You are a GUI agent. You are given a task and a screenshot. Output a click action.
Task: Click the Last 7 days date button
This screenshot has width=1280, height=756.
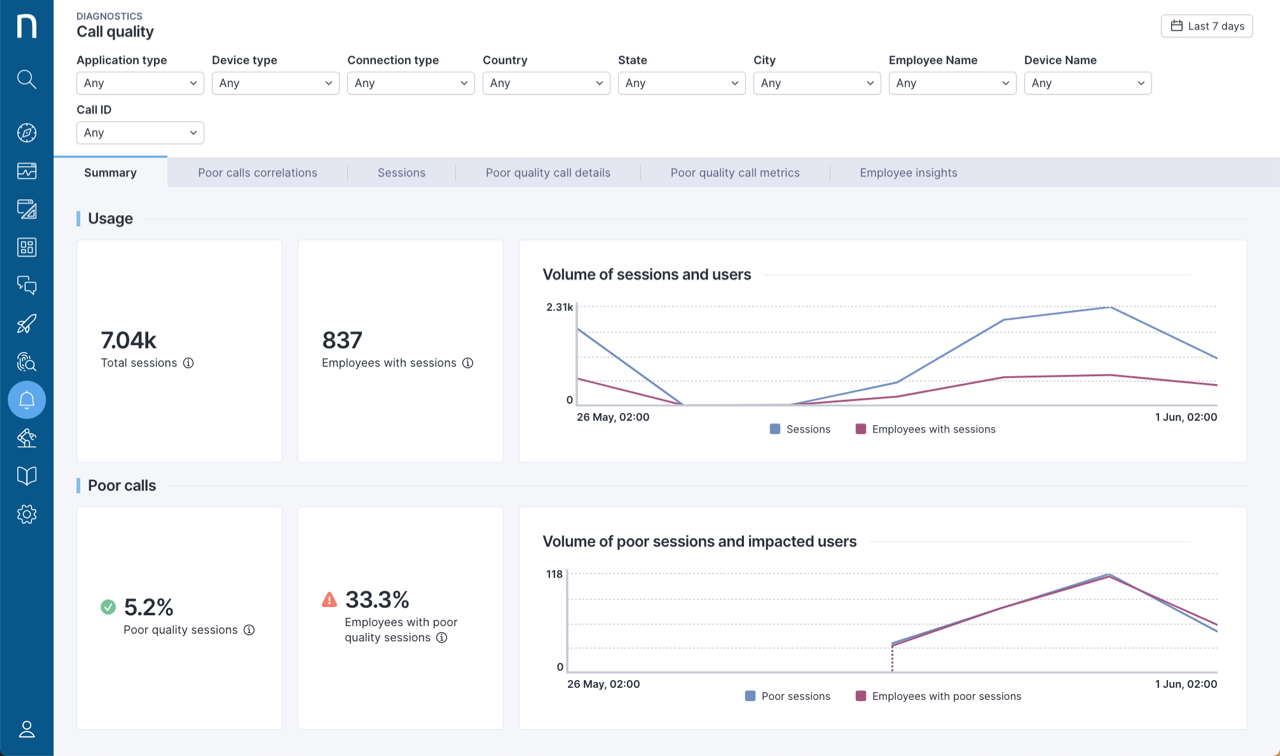(1207, 26)
